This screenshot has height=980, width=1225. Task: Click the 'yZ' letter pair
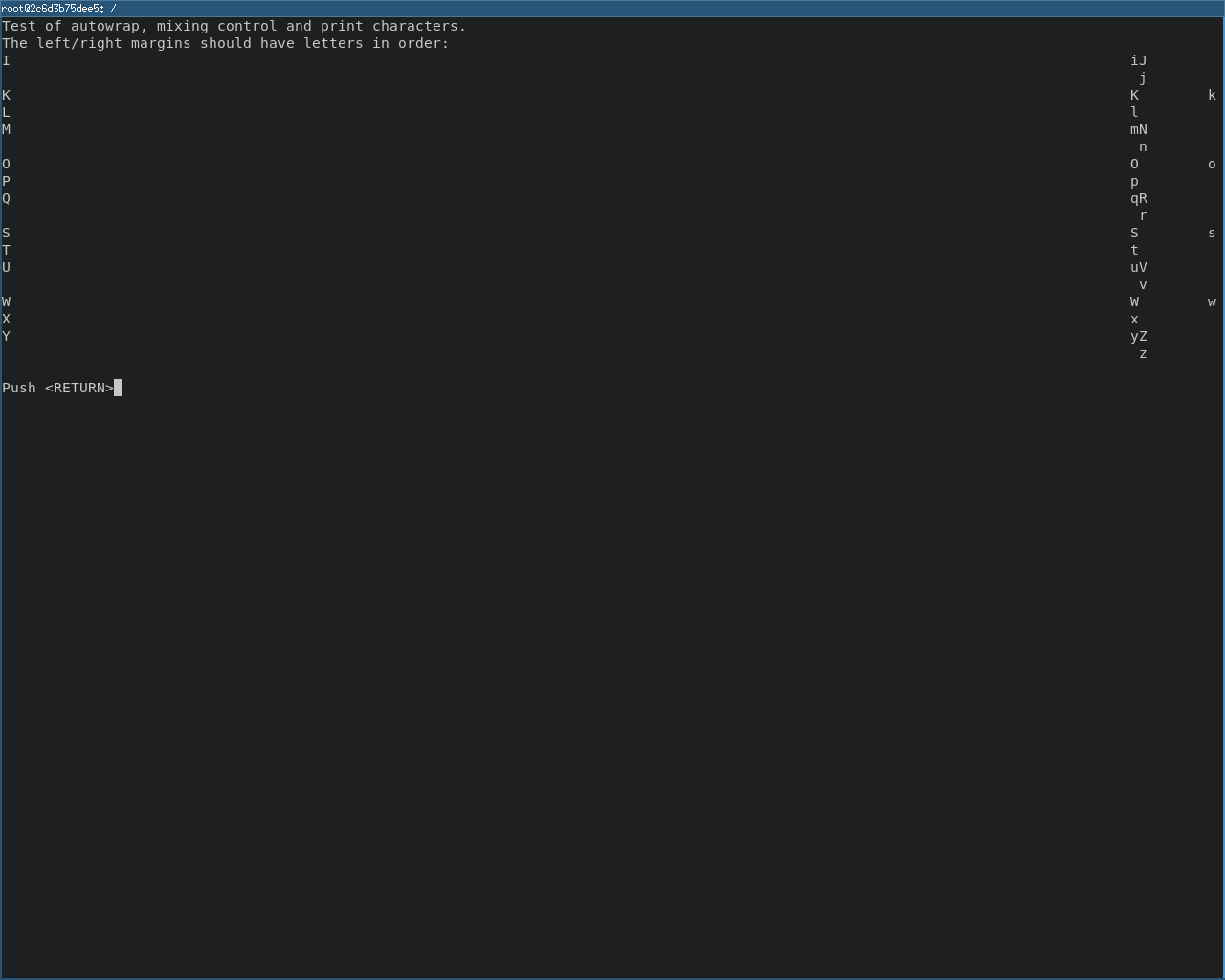tap(1139, 337)
